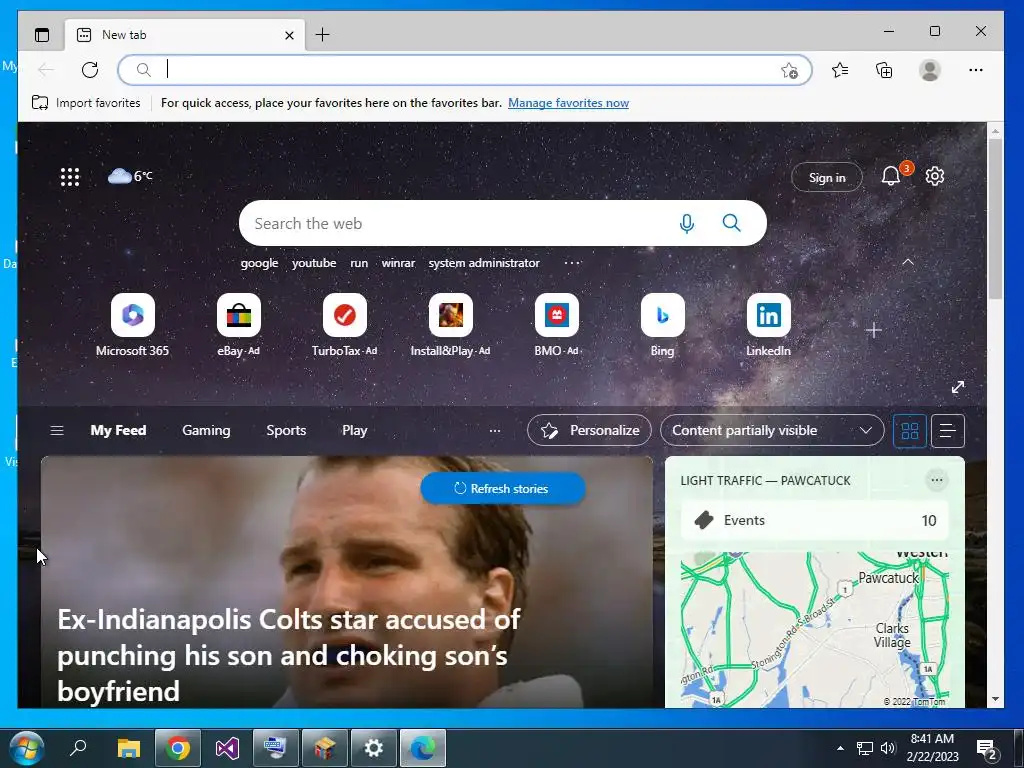
Task: Click the run recent search link
Action: coord(359,263)
